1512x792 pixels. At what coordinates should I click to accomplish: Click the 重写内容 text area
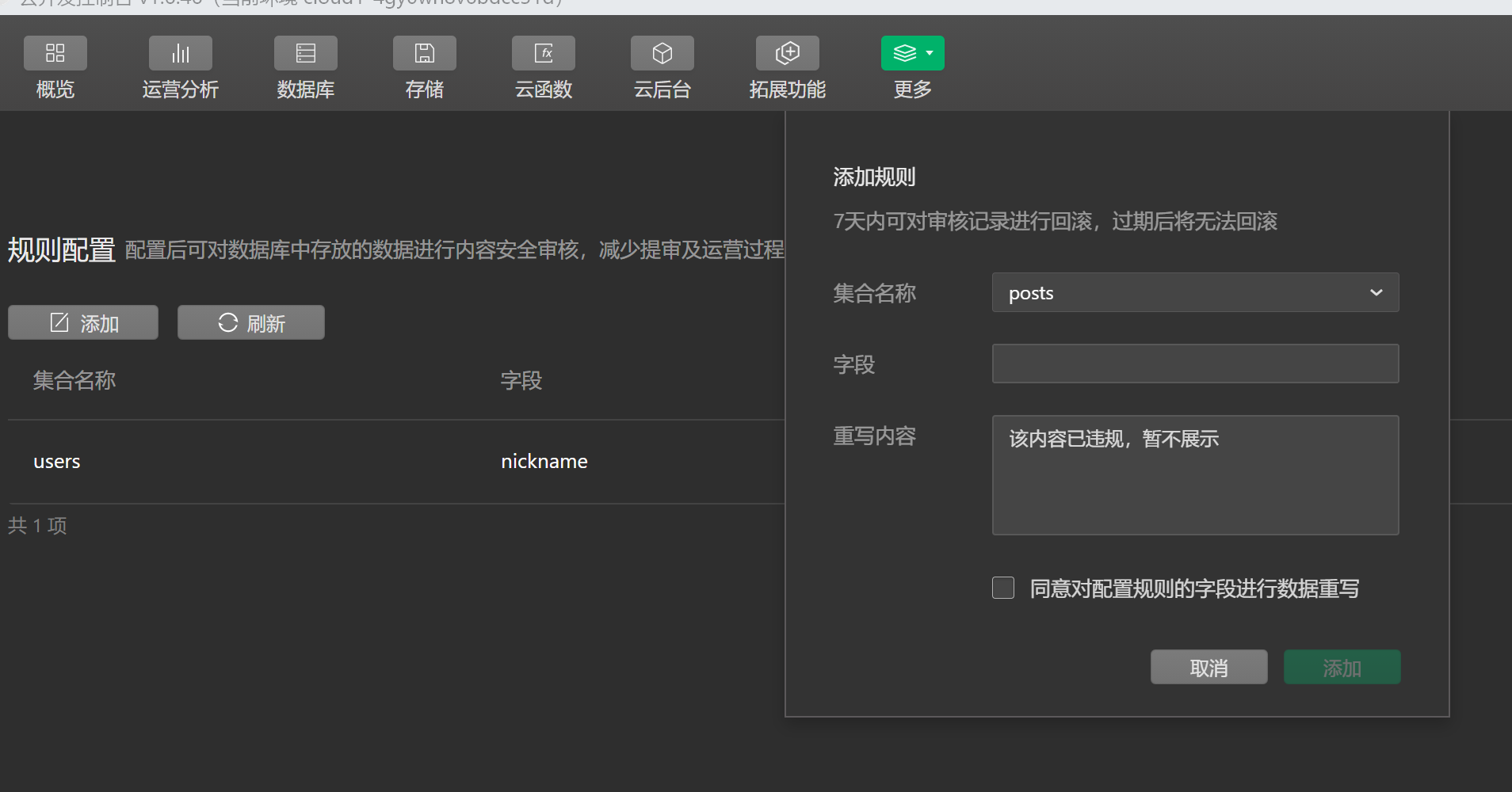click(x=1195, y=475)
